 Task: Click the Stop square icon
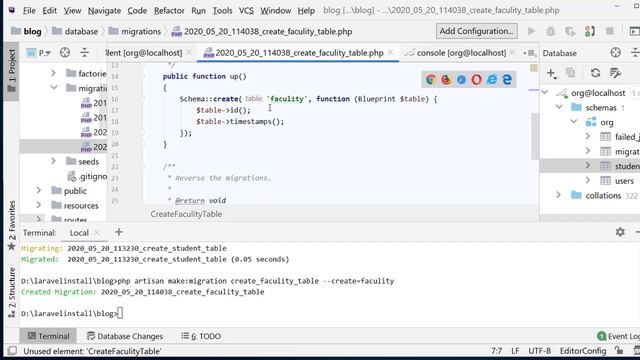(x=609, y=31)
